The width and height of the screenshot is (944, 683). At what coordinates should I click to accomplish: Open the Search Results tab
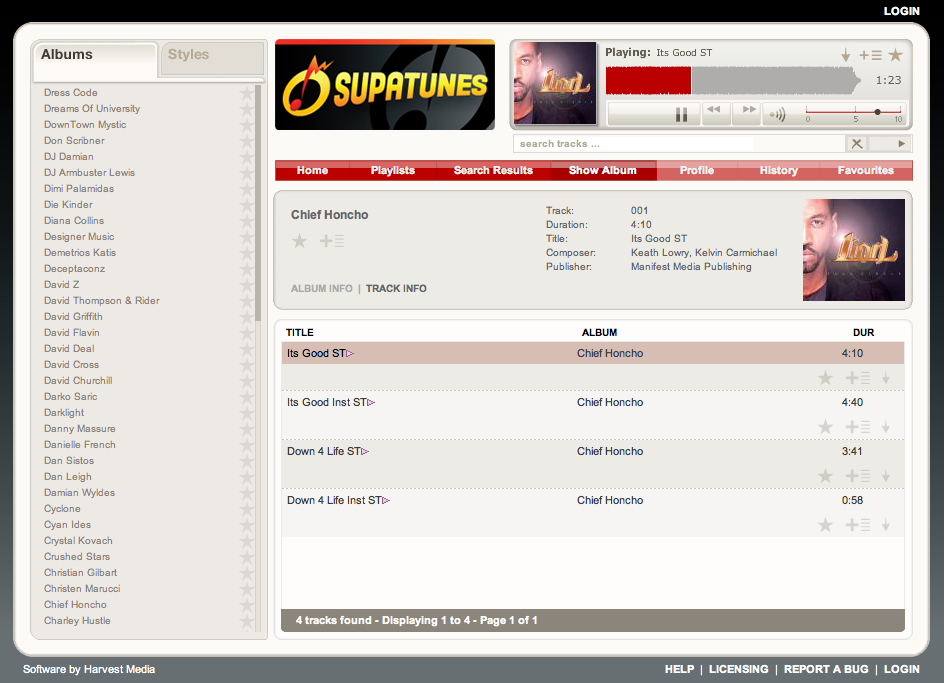coord(493,170)
